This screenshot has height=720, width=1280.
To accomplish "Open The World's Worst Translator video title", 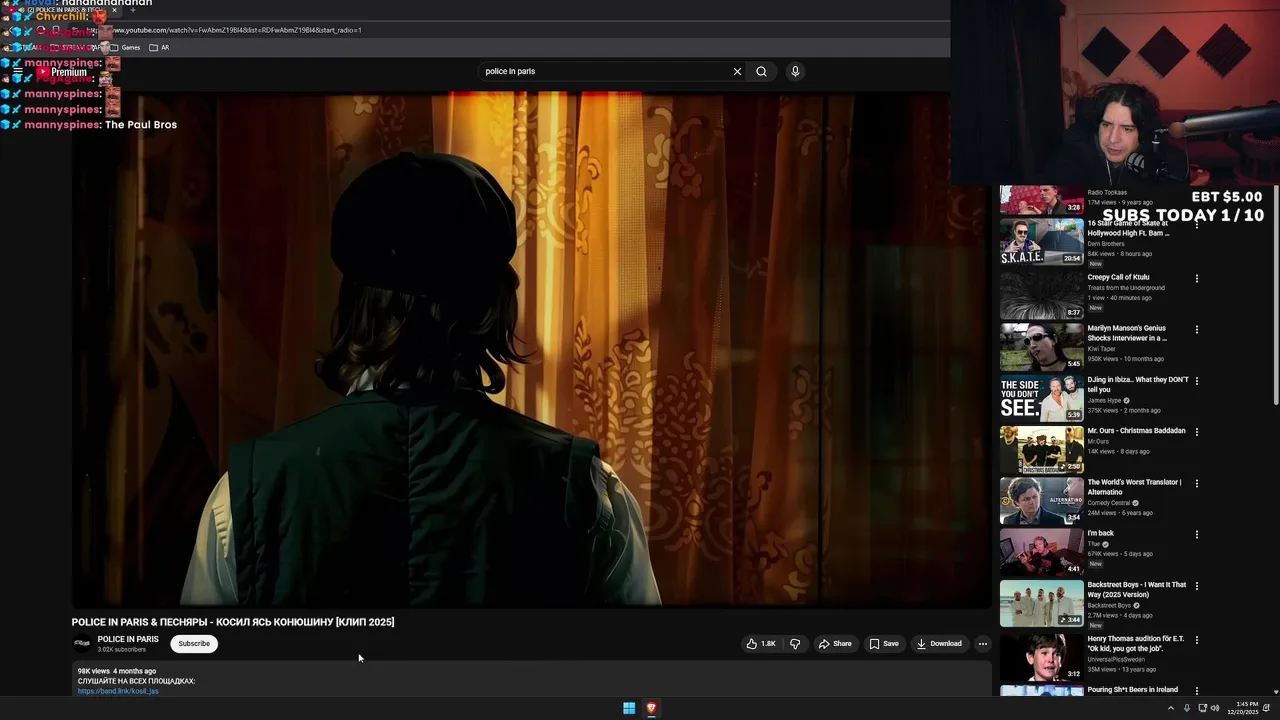I will 1134,487.
